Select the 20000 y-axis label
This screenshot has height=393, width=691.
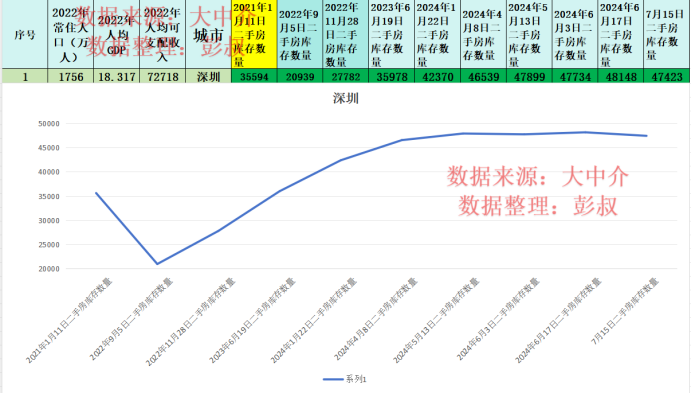(x=48, y=269)
